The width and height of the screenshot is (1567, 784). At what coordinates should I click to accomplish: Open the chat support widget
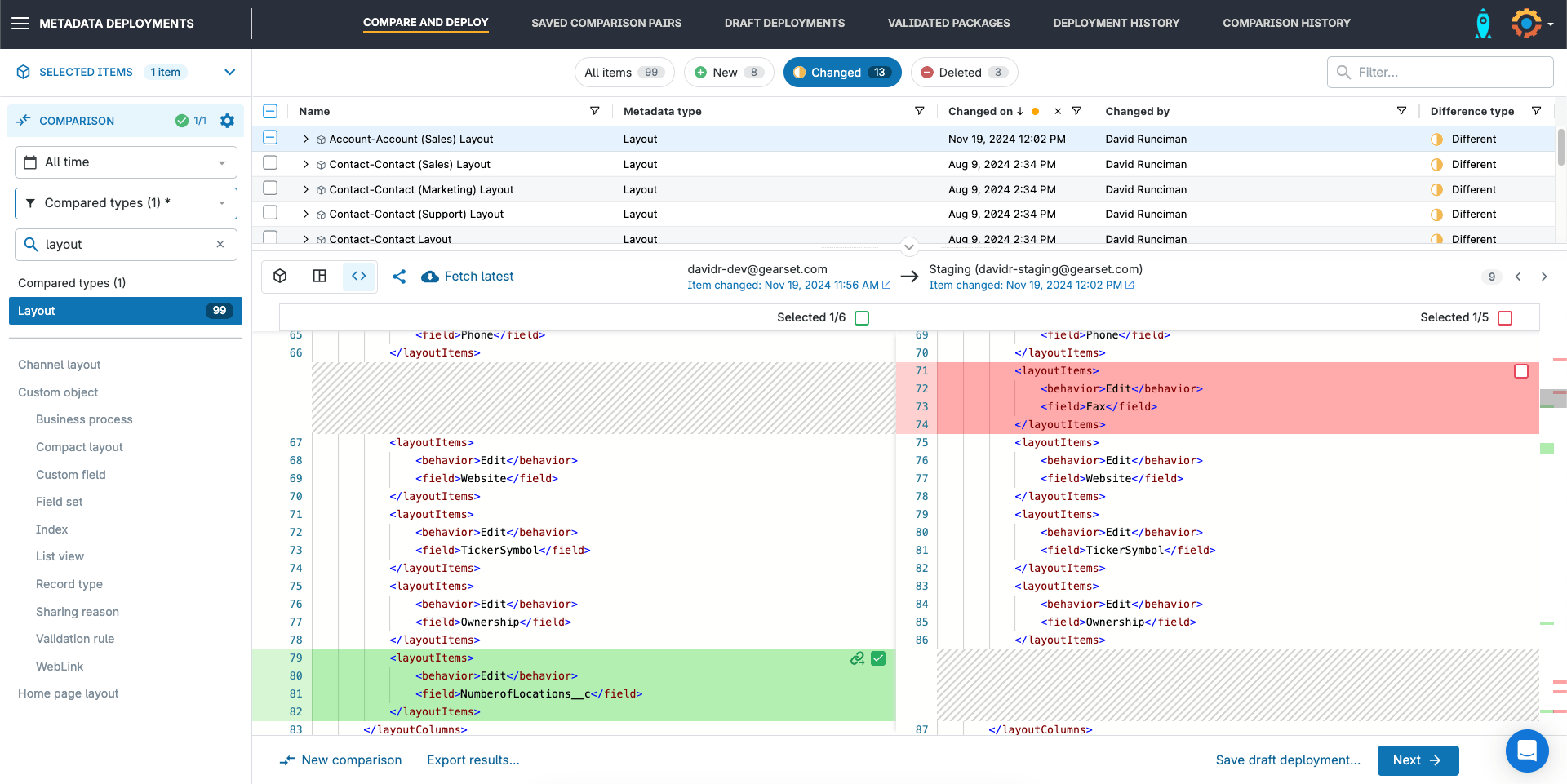coord(1526,750)
